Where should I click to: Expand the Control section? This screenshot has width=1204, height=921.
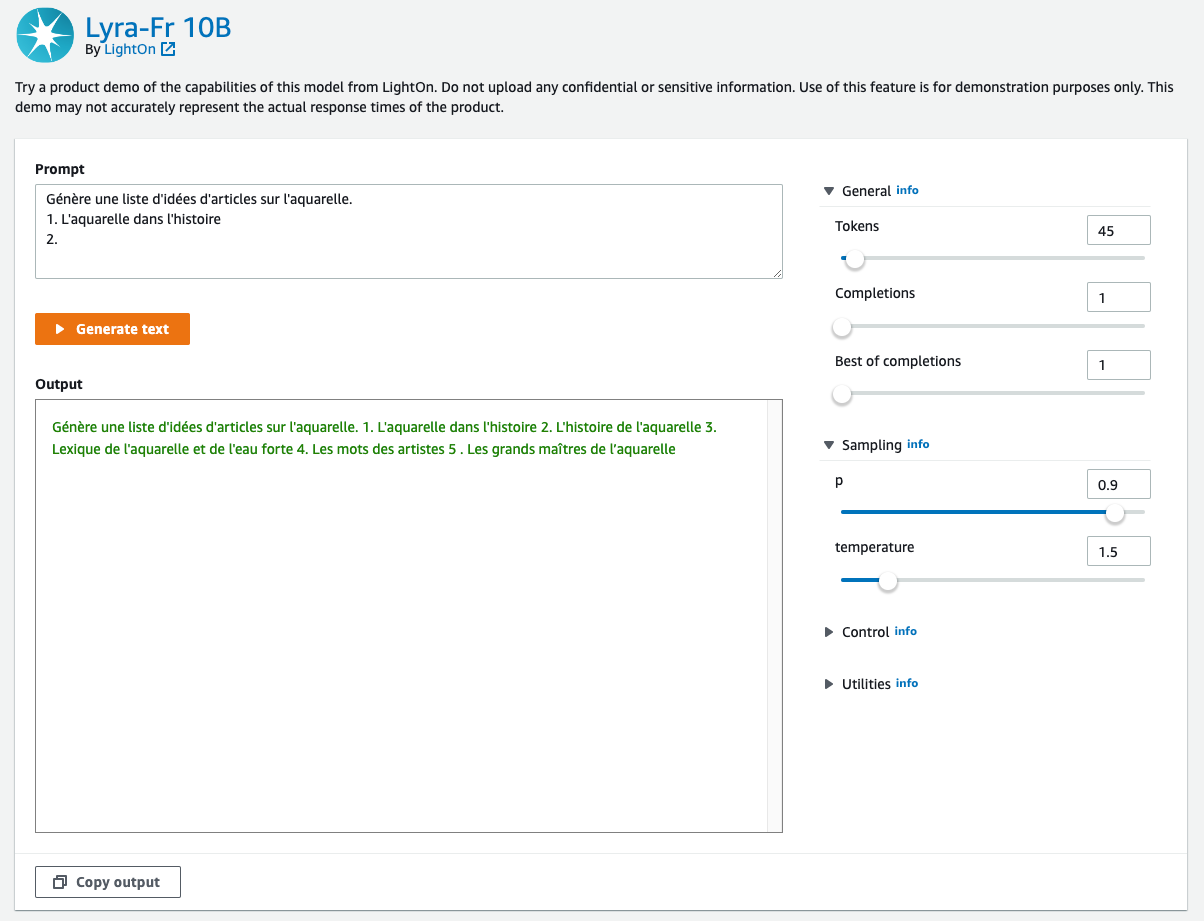pos(828,632)
